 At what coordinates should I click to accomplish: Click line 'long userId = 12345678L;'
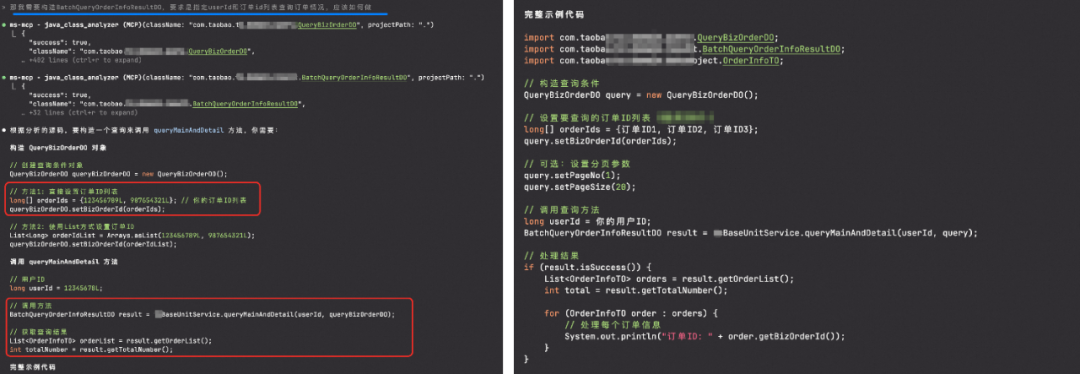click(x=56, y=289)
